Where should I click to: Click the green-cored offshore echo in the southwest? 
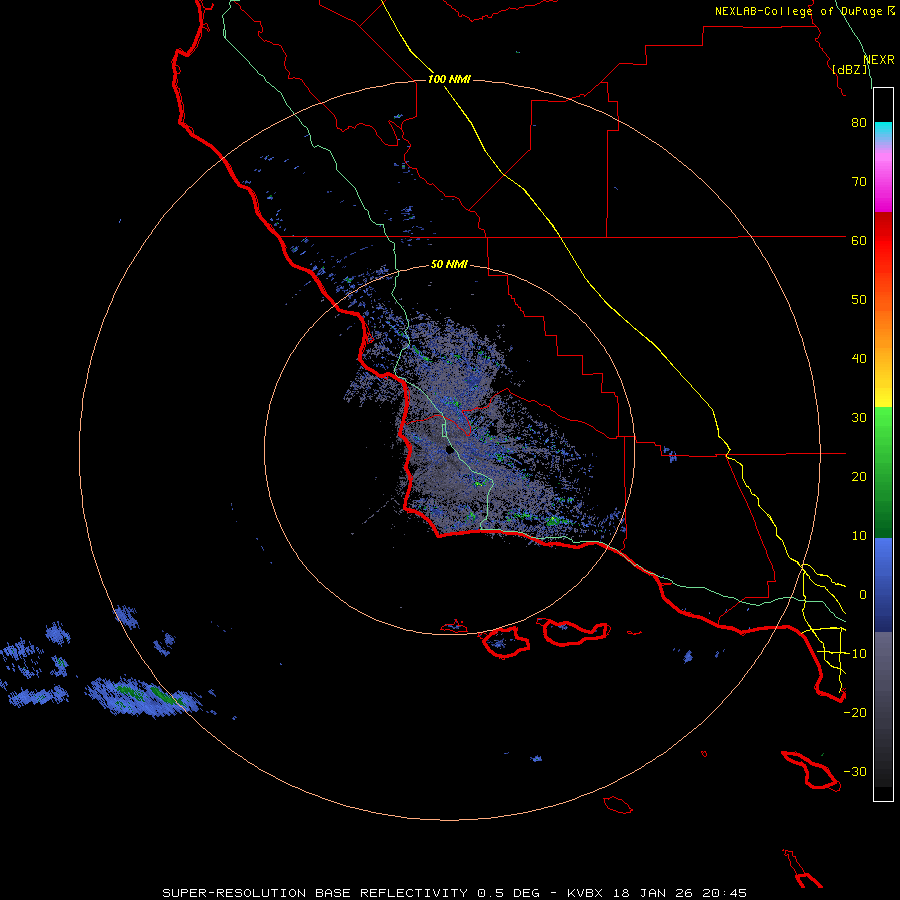(x=145, y=696)
